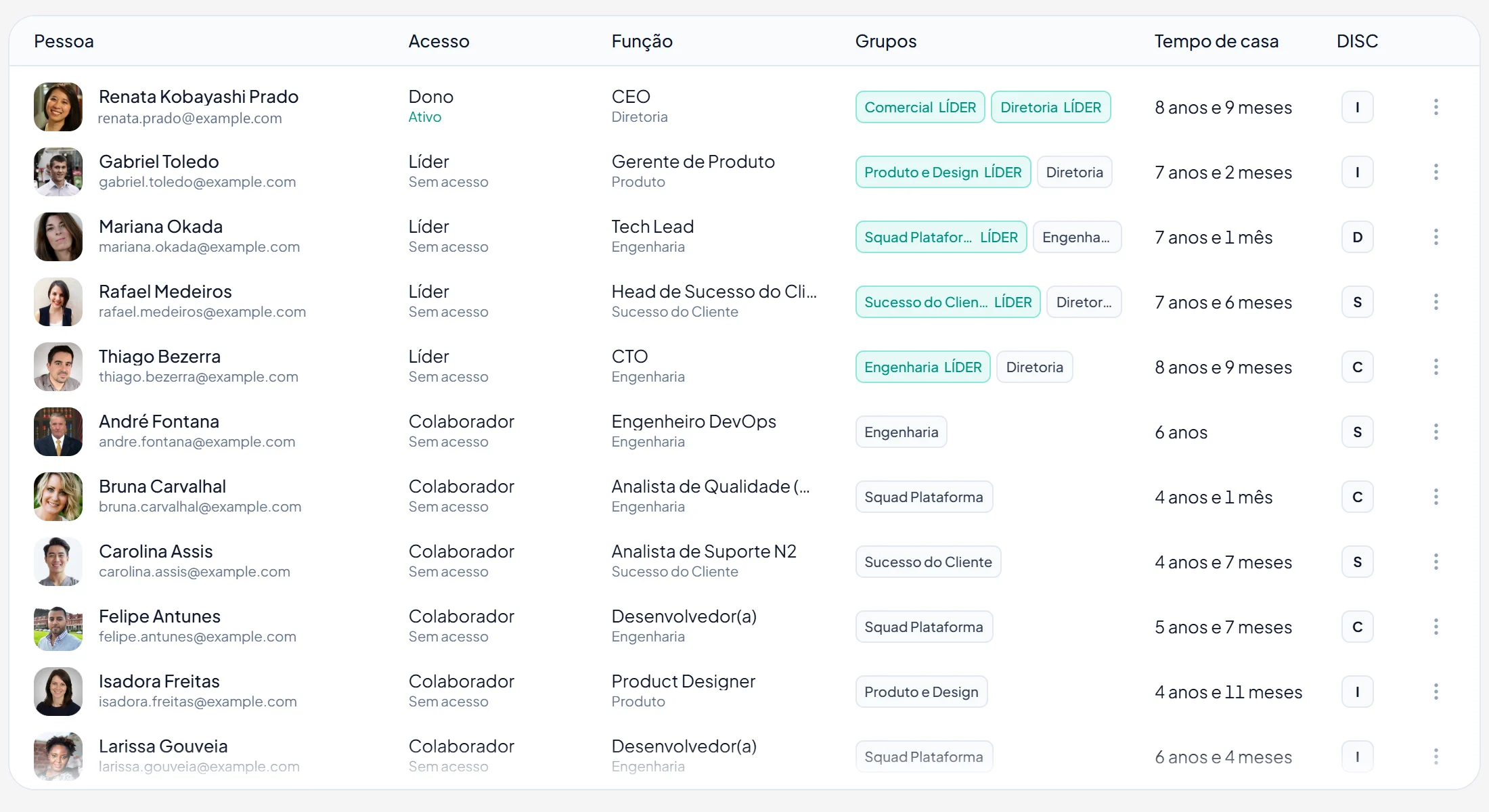
Task: Click the Comercial LÍDER group tag
Action: 920,107
